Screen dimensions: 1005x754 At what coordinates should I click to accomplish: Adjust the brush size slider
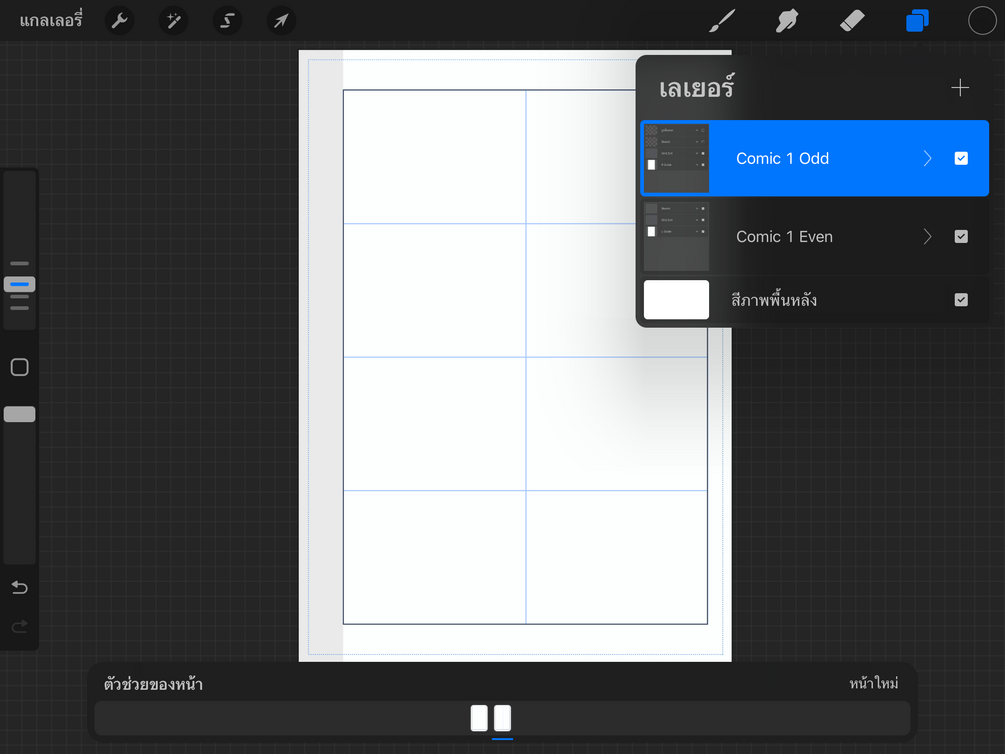tap(18, 284)
